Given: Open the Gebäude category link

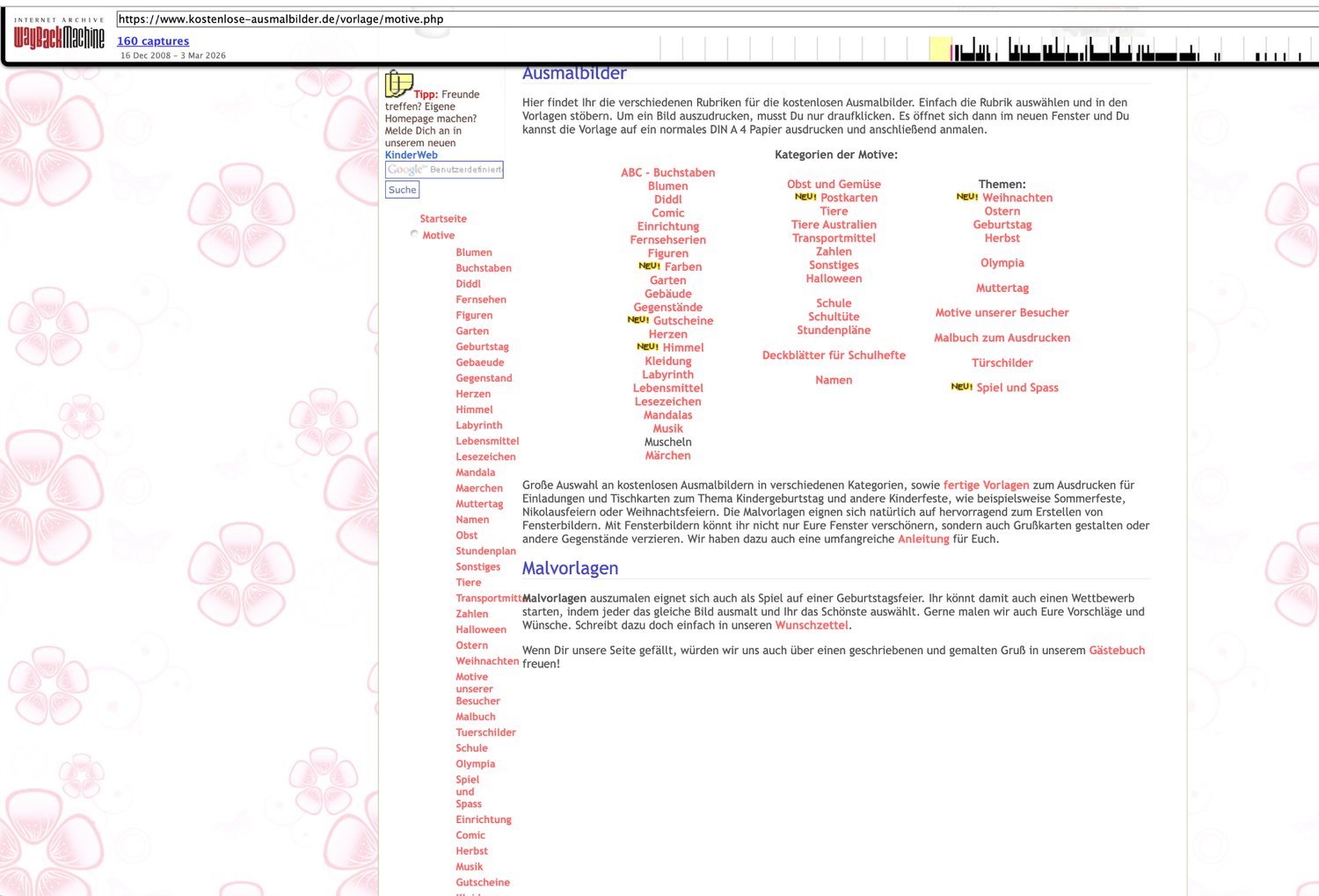Looking at the screenshot, I should point(668,294).
